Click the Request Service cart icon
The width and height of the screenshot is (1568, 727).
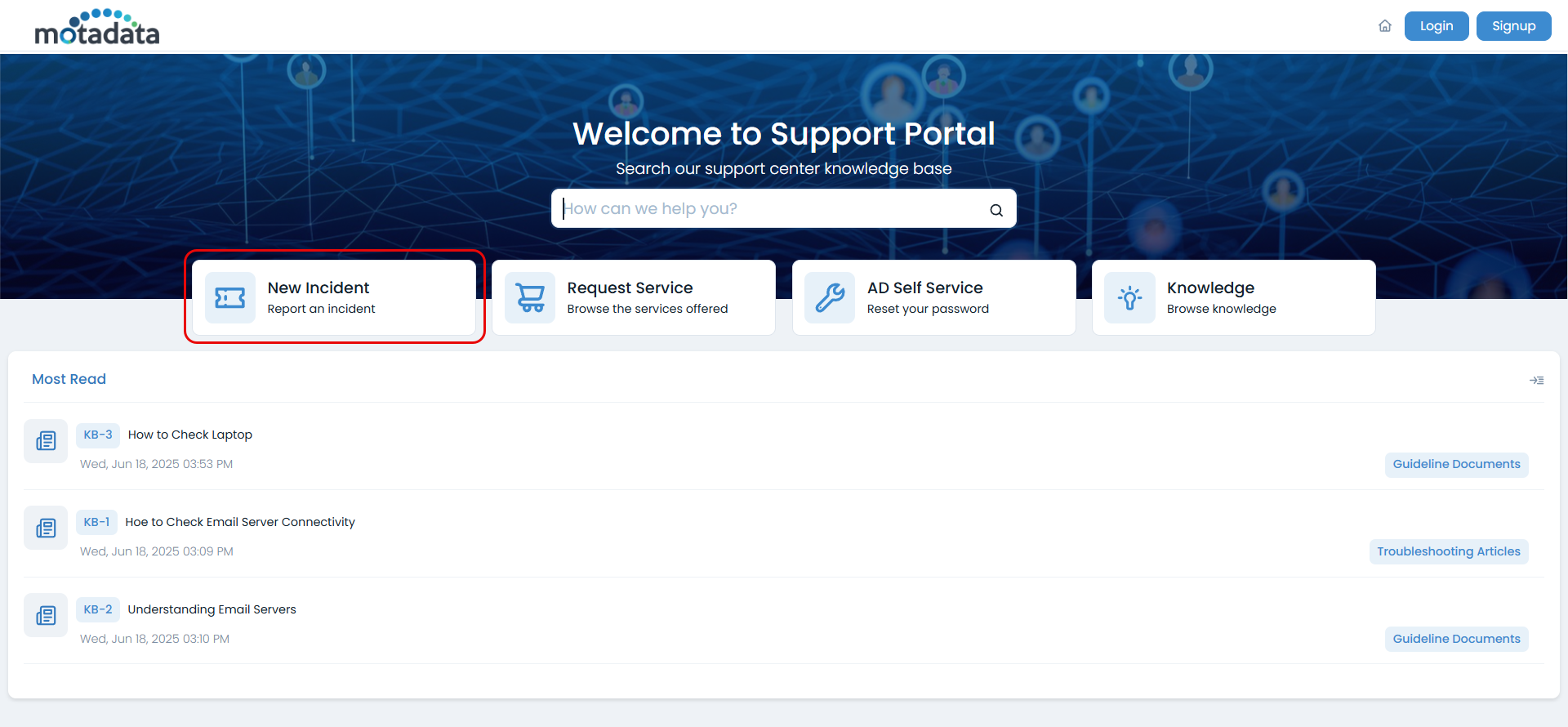[530, 298]
